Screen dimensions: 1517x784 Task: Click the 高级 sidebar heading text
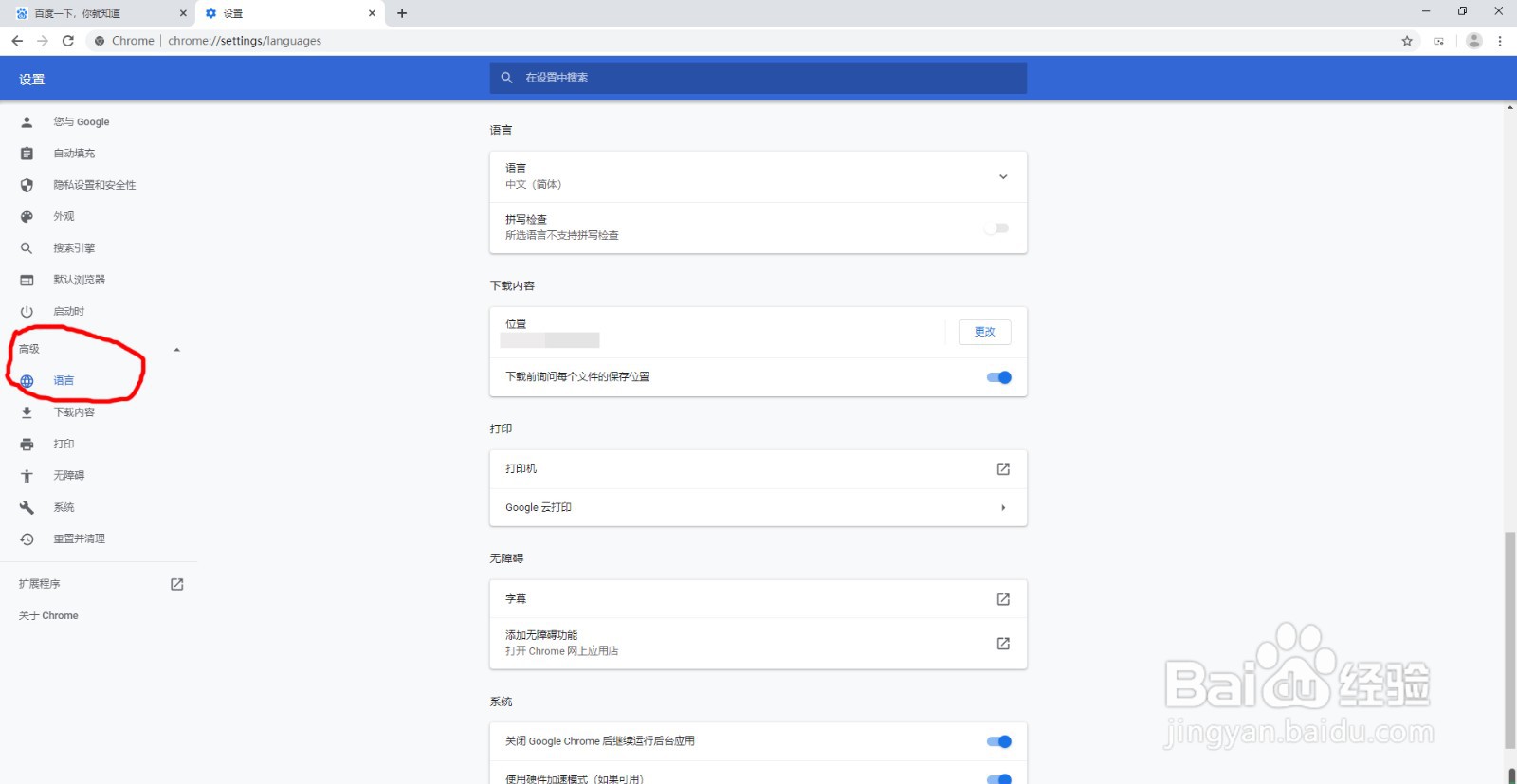pyautogui.click(x=29, y=350)
